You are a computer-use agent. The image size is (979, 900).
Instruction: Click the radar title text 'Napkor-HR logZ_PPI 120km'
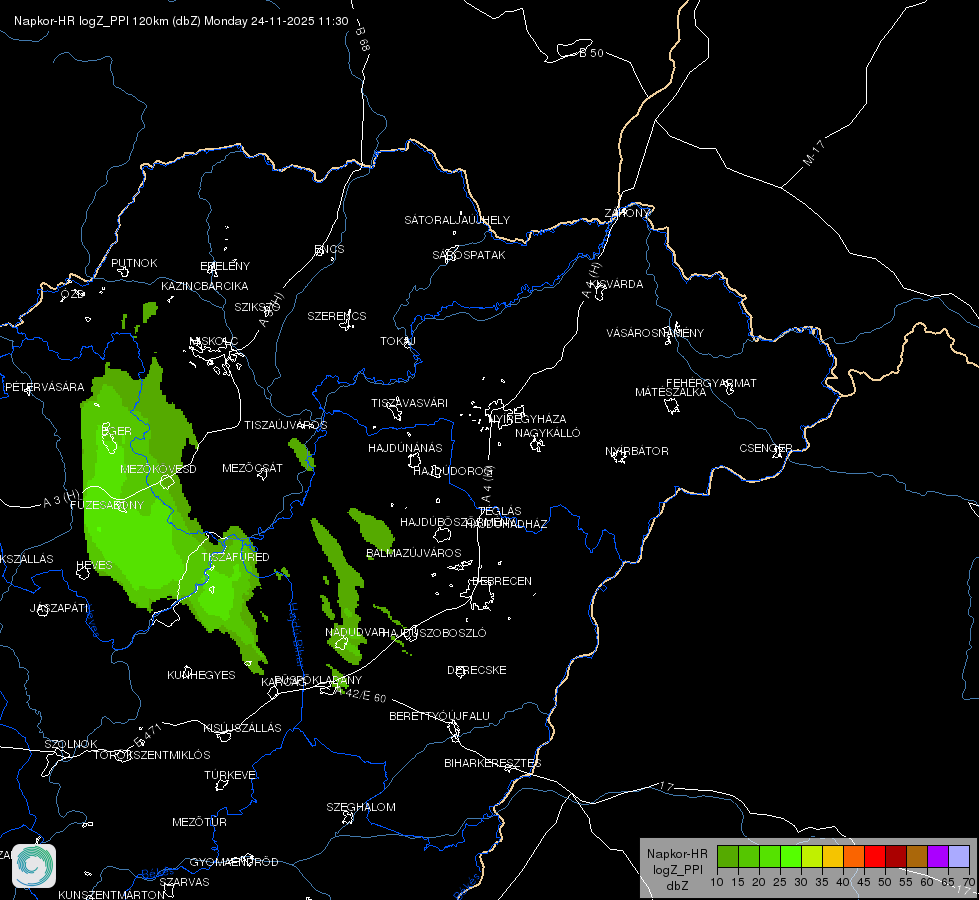[91, 21]
